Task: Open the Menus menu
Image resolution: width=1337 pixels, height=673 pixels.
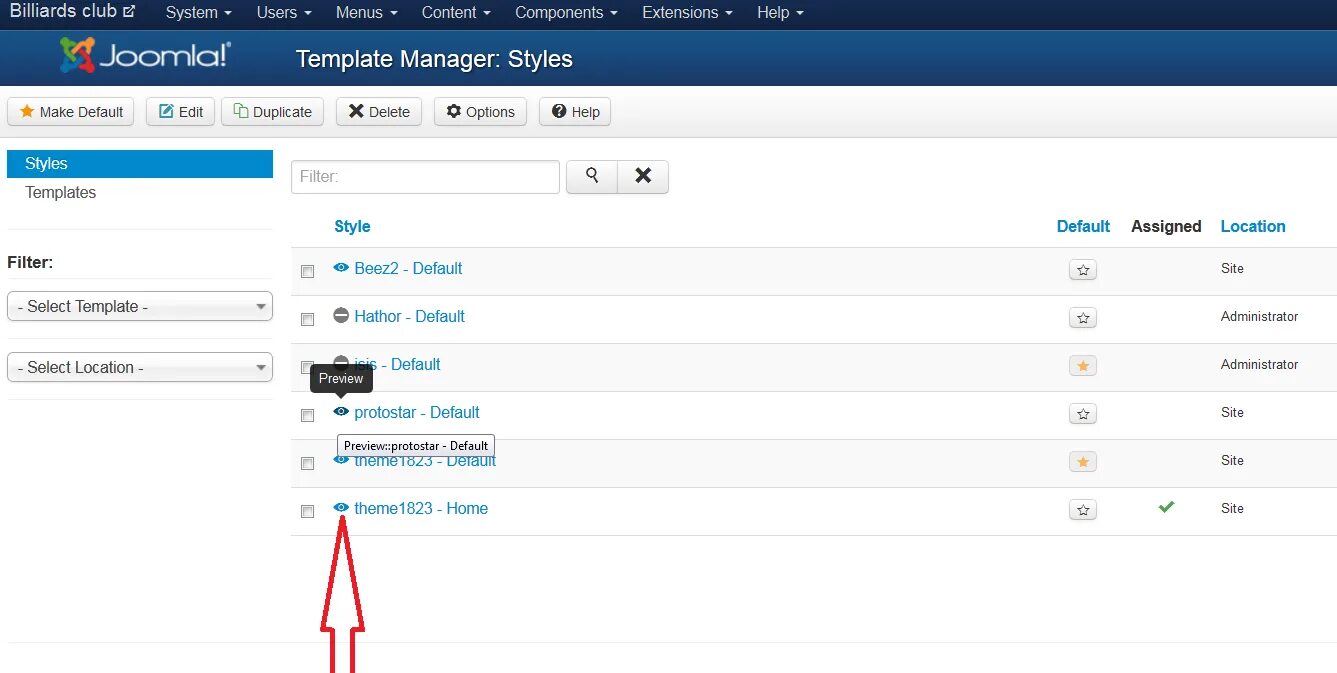Action: [367, 13]
